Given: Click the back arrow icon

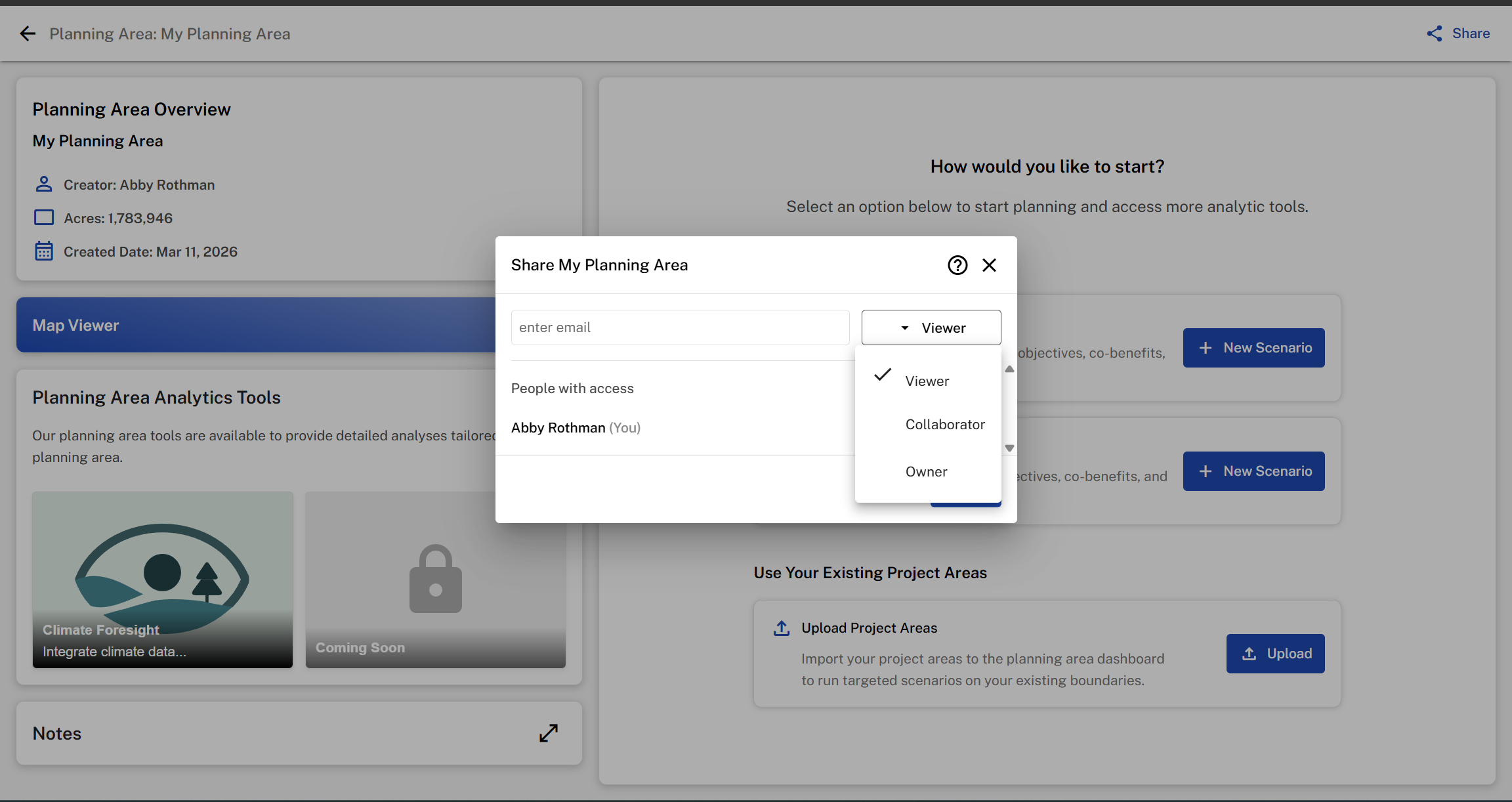Looking at the screenshot, I should click(28, 33).
